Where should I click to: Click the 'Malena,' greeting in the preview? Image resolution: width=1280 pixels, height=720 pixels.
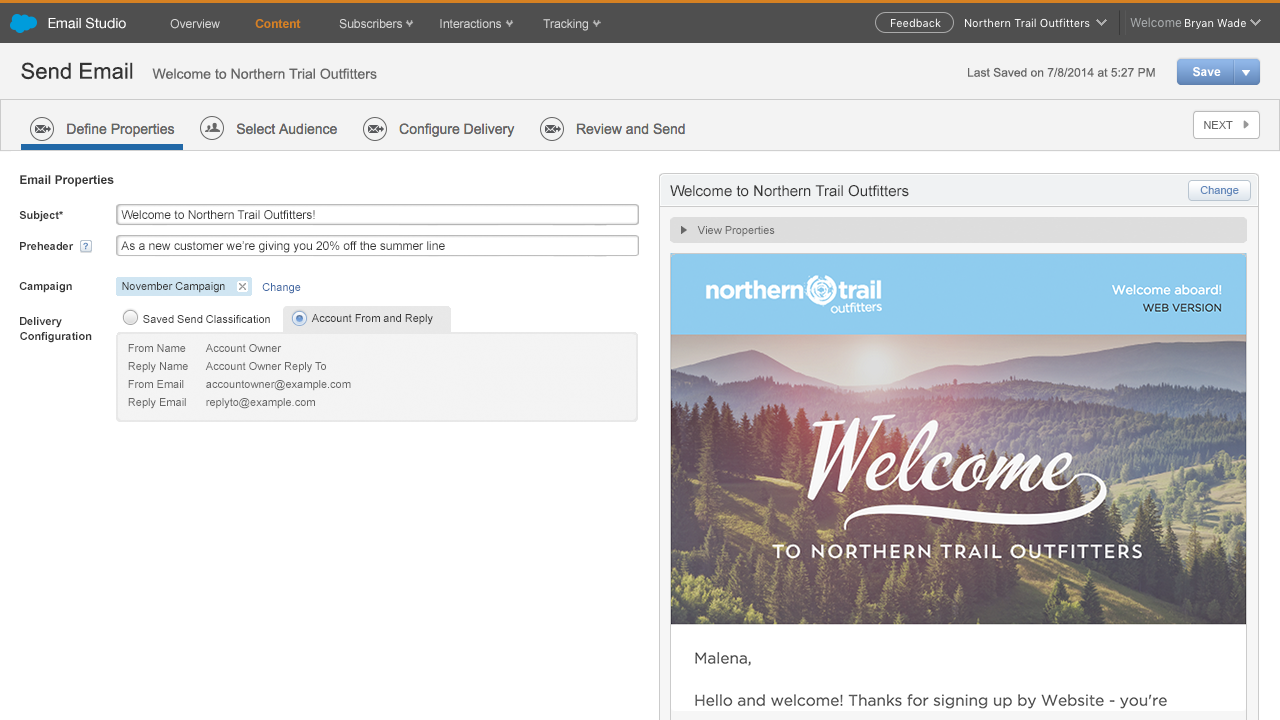tap(722, 658)
